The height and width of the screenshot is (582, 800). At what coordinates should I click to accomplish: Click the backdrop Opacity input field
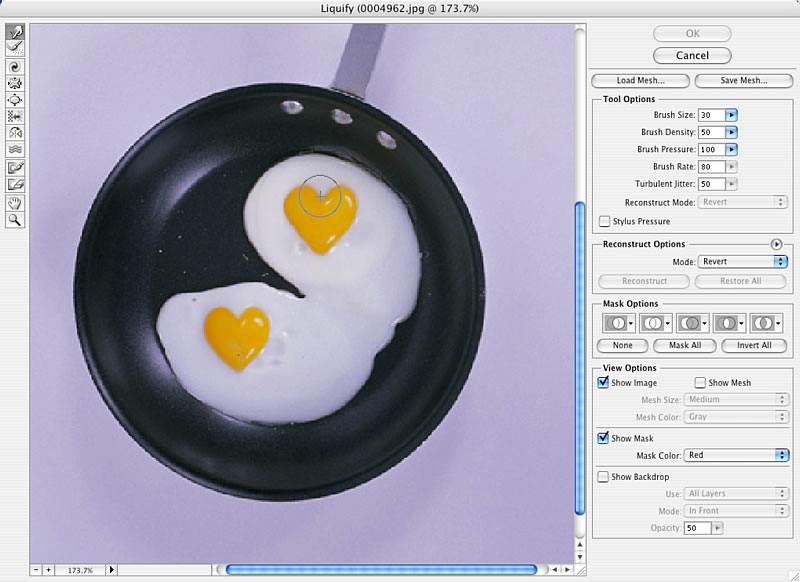click(x=697, y=528)
